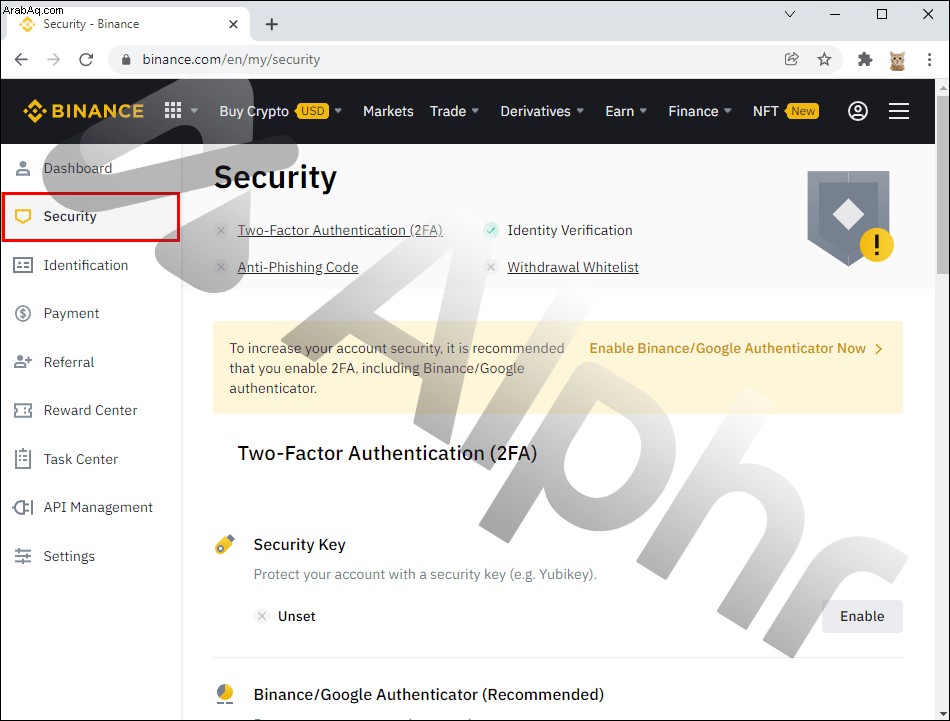The width and height of the screenshot is (950, 721).
Task: Open the extensions puzzle icon
Action: (865, 59)
